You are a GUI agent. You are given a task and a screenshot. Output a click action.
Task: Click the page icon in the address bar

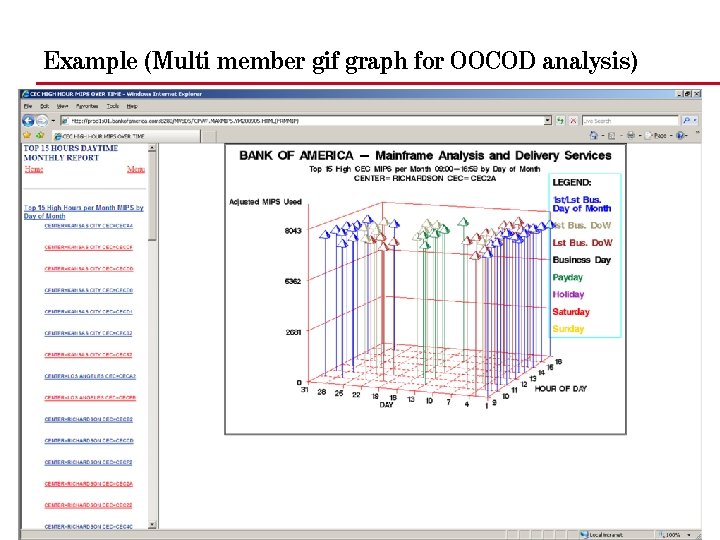tap(65, 121)
